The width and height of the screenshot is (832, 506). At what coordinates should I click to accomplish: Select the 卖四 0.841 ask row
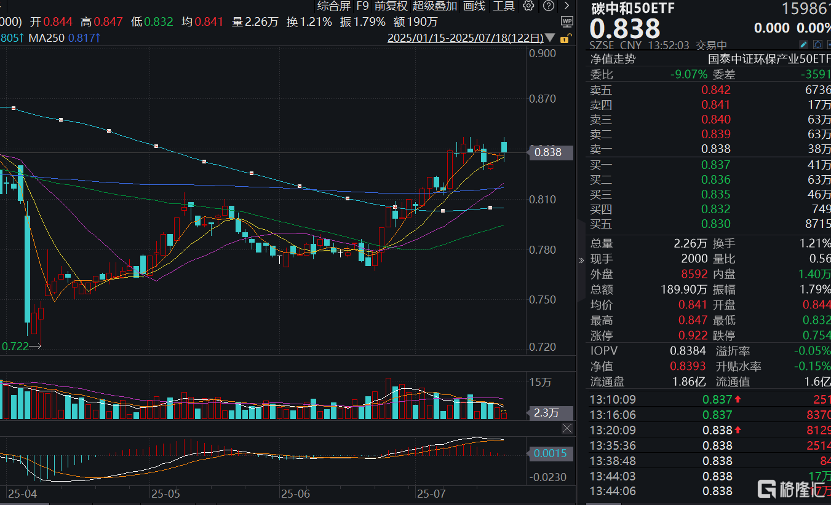point(710,104)
